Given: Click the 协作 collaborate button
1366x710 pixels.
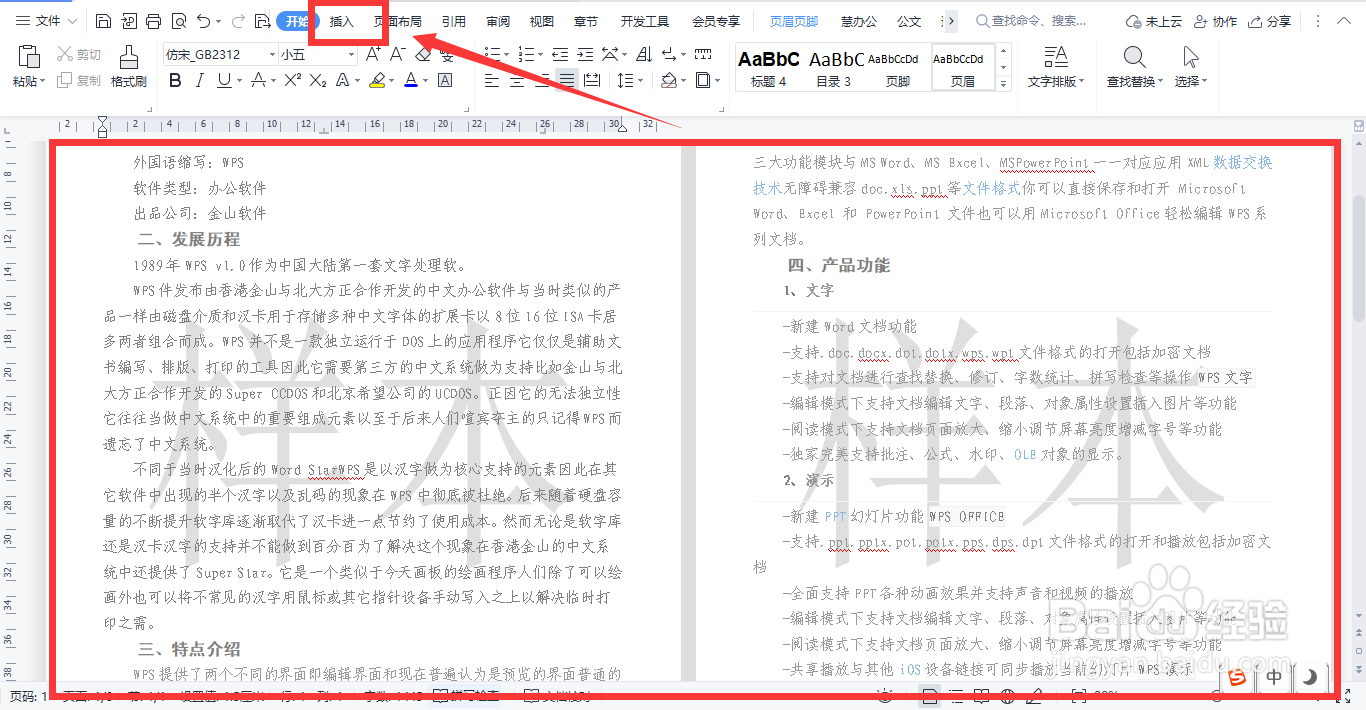Looking at the screenshot, I should pyautogui.click(x=1214, y=21).
